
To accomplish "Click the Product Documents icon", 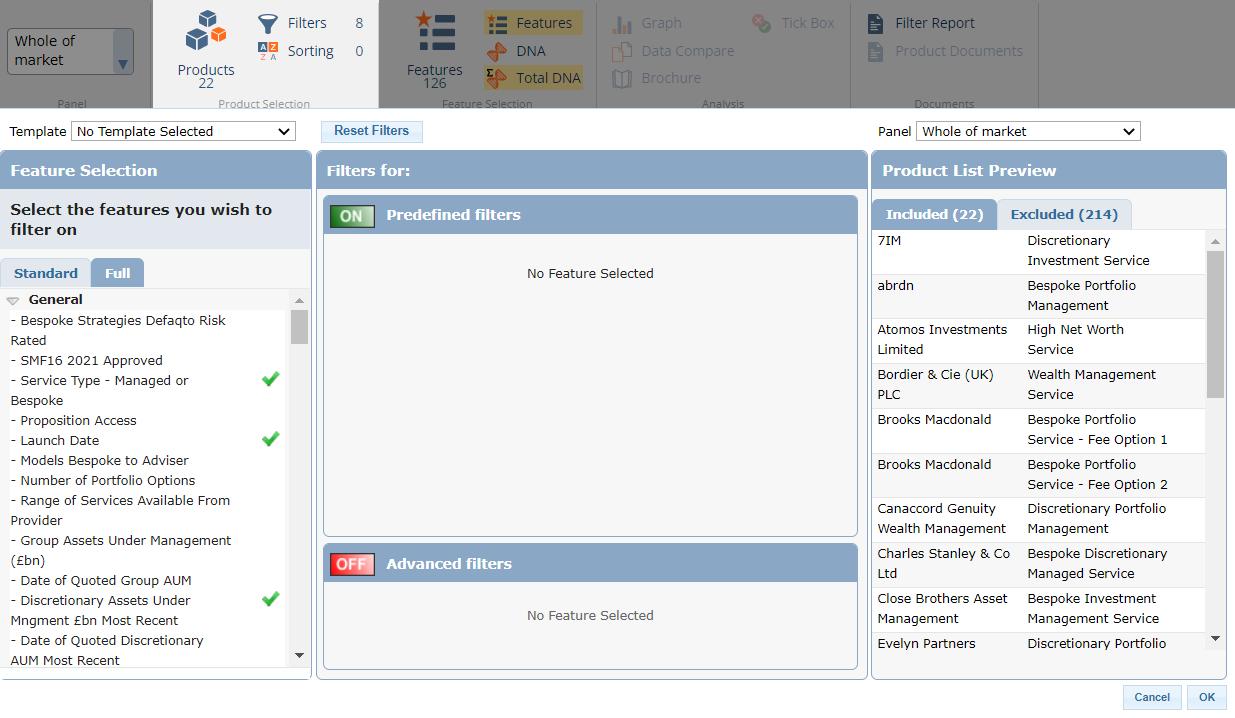I will (x=876, y=51).
